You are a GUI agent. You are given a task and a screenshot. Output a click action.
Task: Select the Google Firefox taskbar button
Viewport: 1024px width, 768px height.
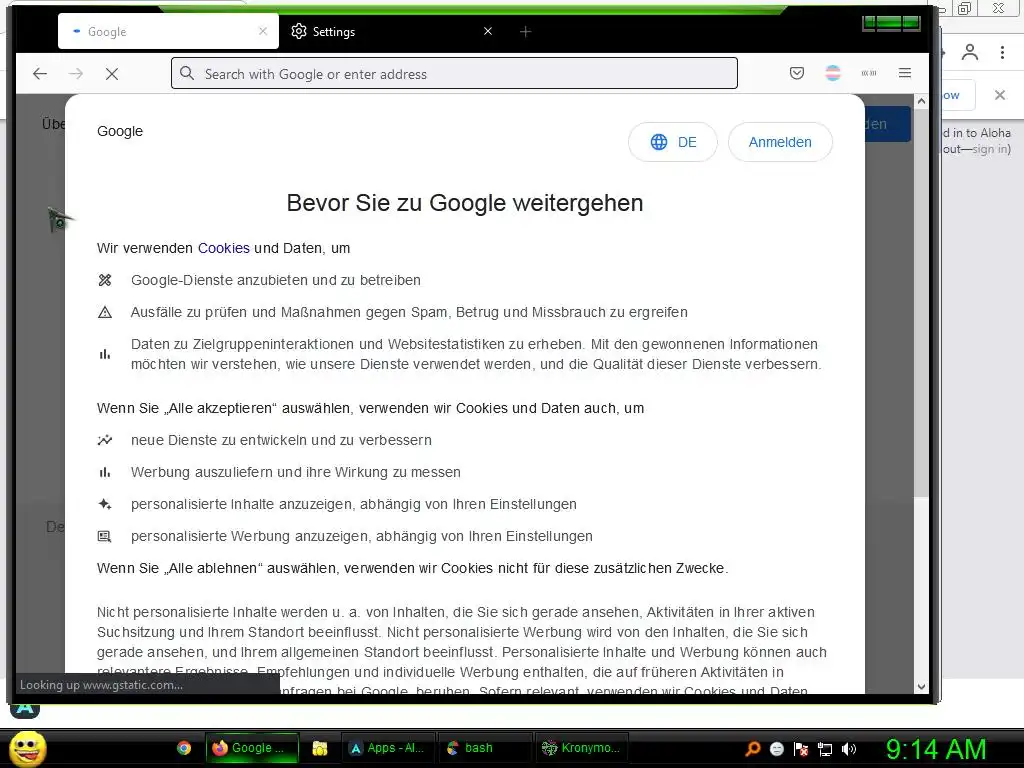click(252, 748)
